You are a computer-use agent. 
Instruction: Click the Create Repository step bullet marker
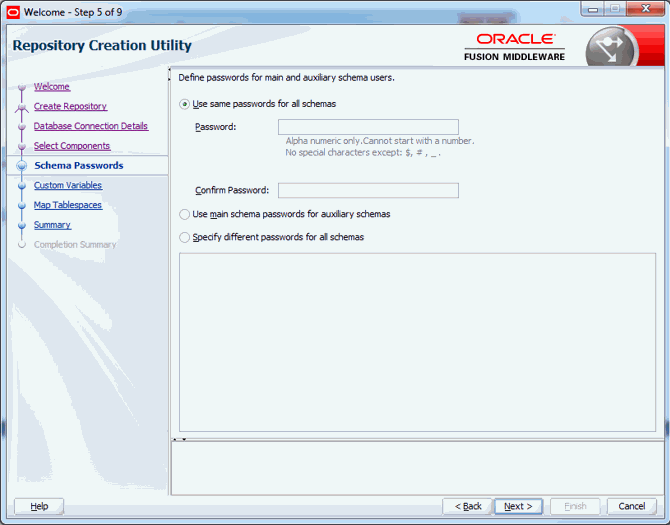click(x=22, y=107)
